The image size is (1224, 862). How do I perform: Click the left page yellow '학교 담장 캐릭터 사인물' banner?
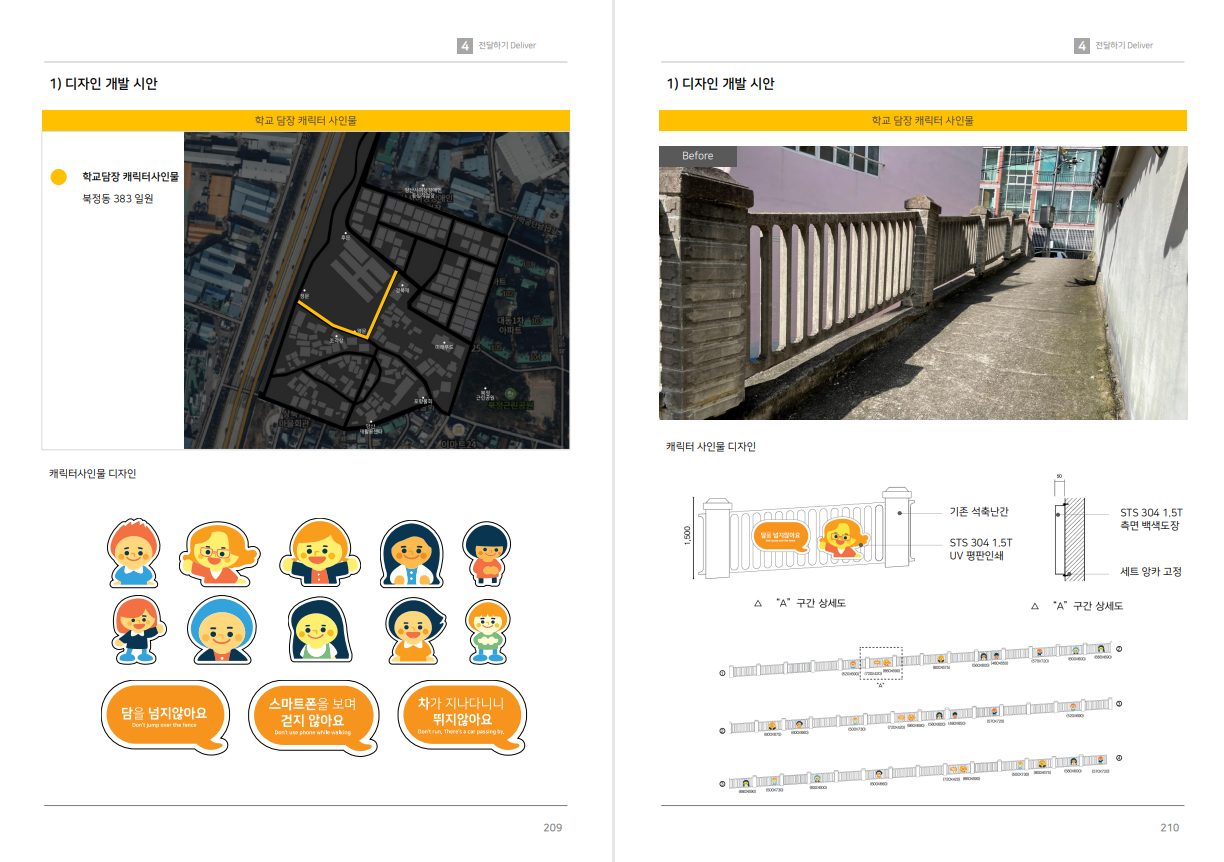pyautogui.click(x=305, y=121)
